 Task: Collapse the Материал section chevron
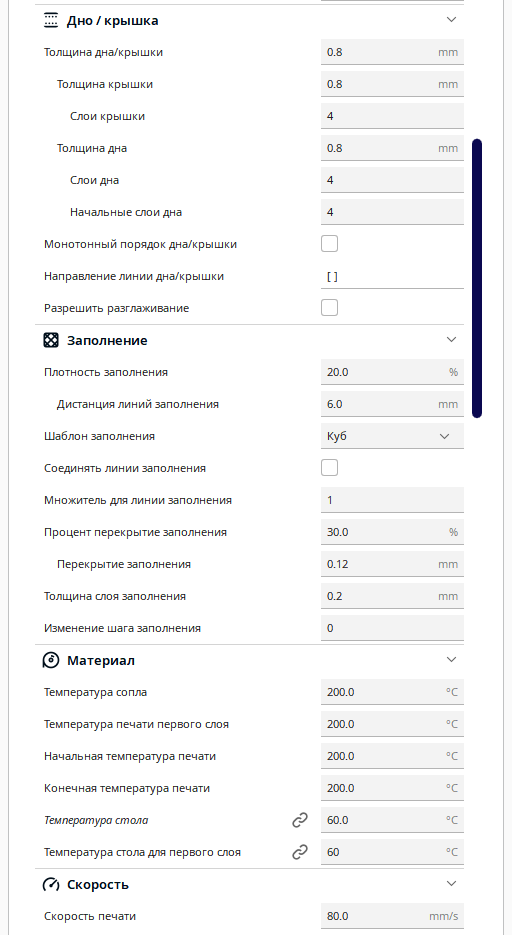451,660
